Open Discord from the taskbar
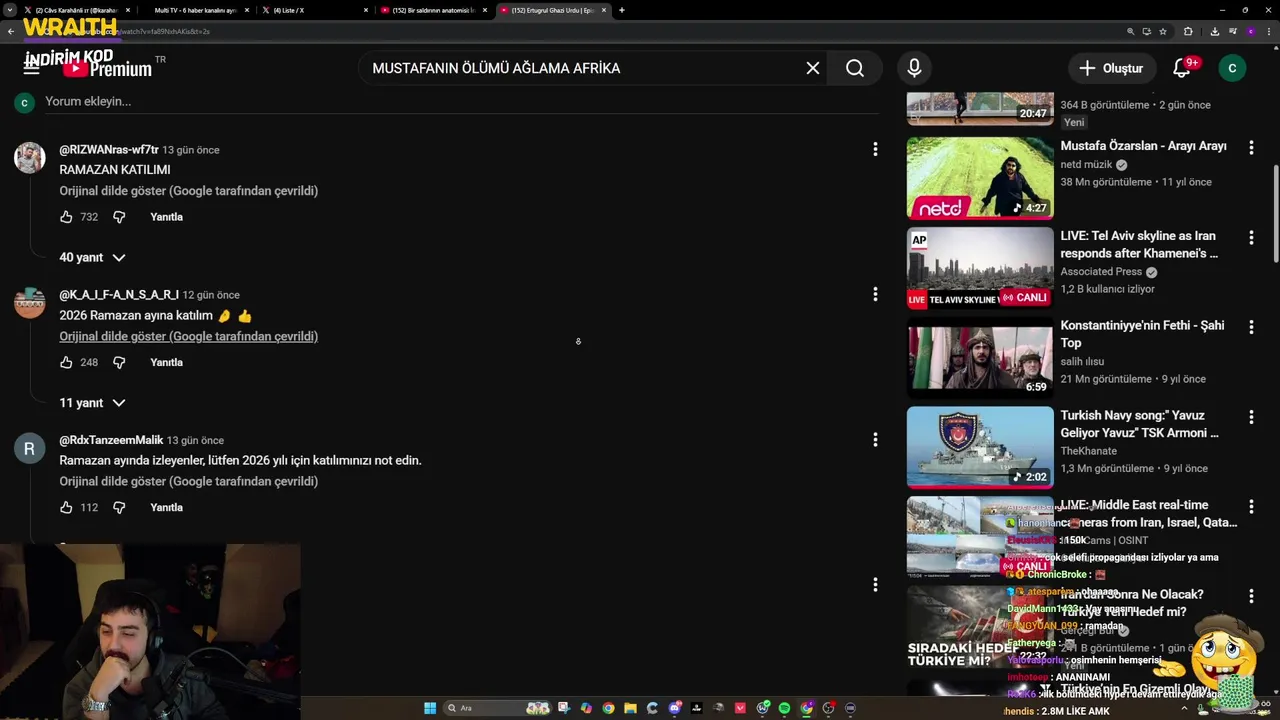1280x720 pixels. point(675,708)
